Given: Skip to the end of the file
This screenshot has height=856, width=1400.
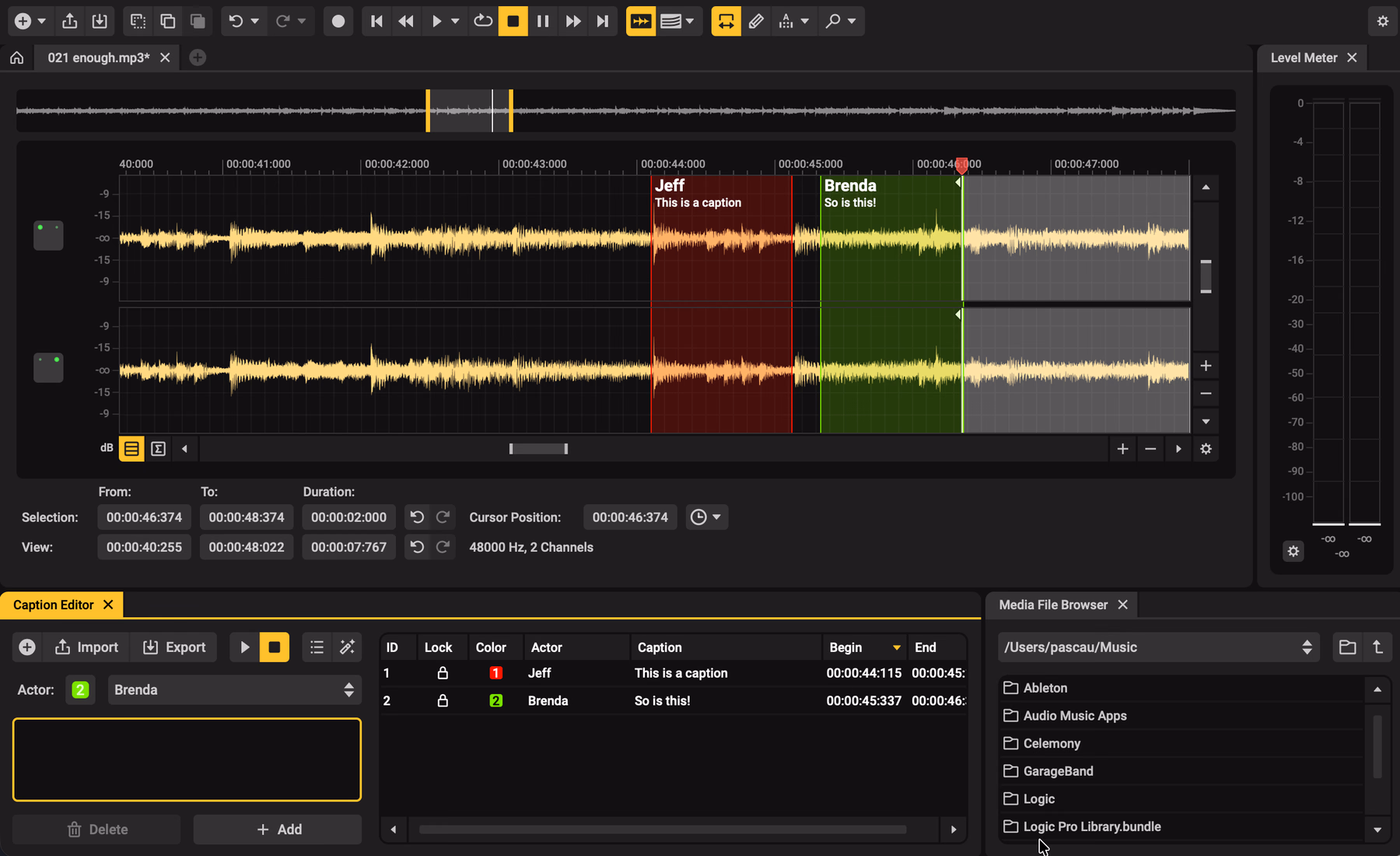Looking at the screenshot, I should pyautogui.click(x=603, y=21).
